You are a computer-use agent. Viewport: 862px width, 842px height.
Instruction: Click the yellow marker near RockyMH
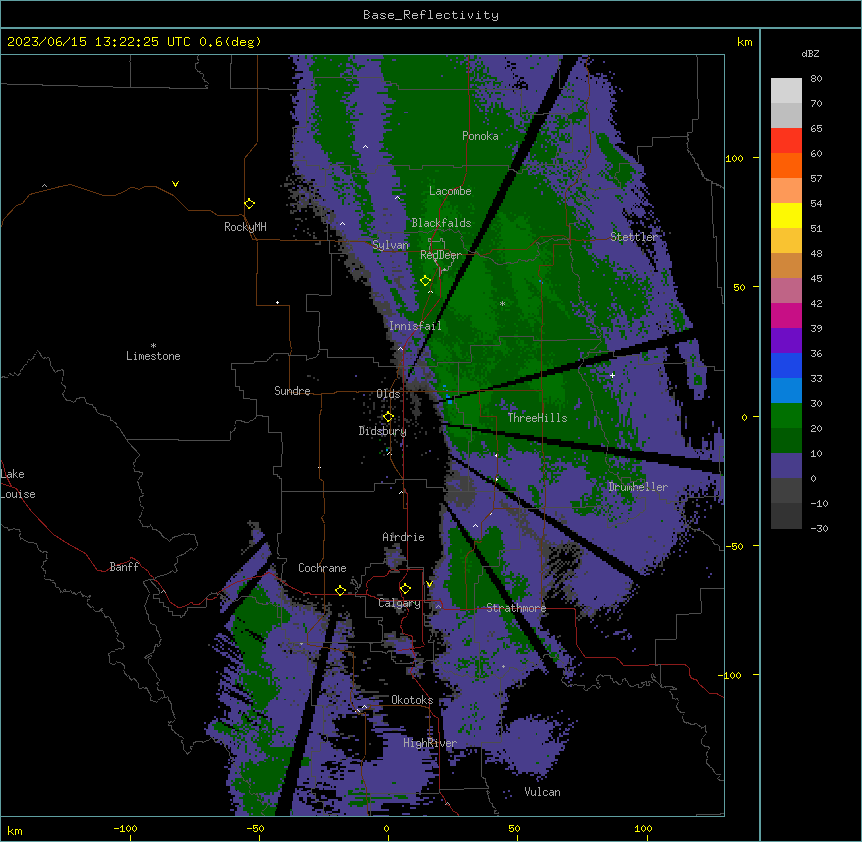pyautogui.click(x=250, y=203)
